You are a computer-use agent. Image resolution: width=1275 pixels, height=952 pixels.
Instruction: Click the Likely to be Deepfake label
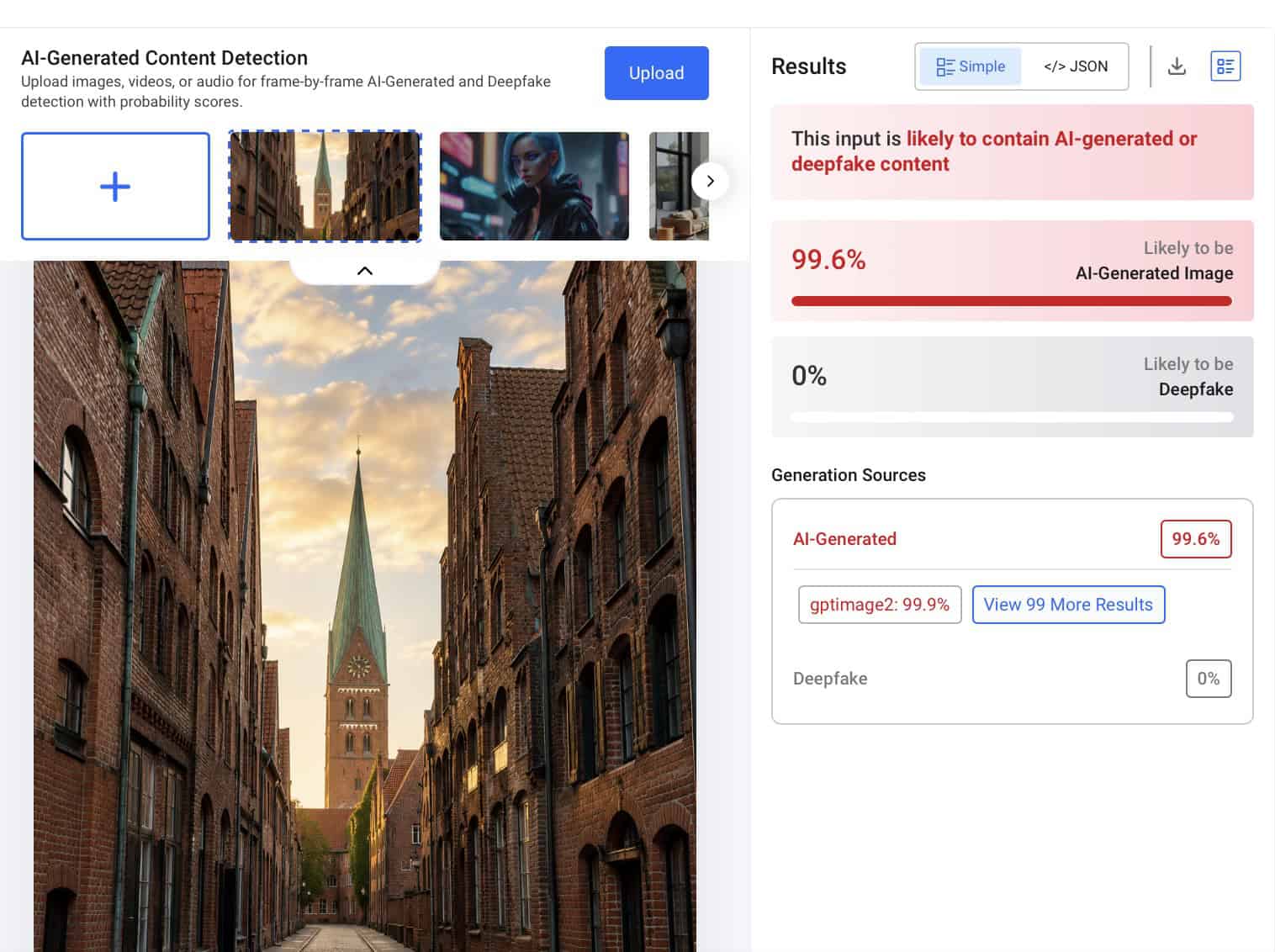(x=1188, y=377)
